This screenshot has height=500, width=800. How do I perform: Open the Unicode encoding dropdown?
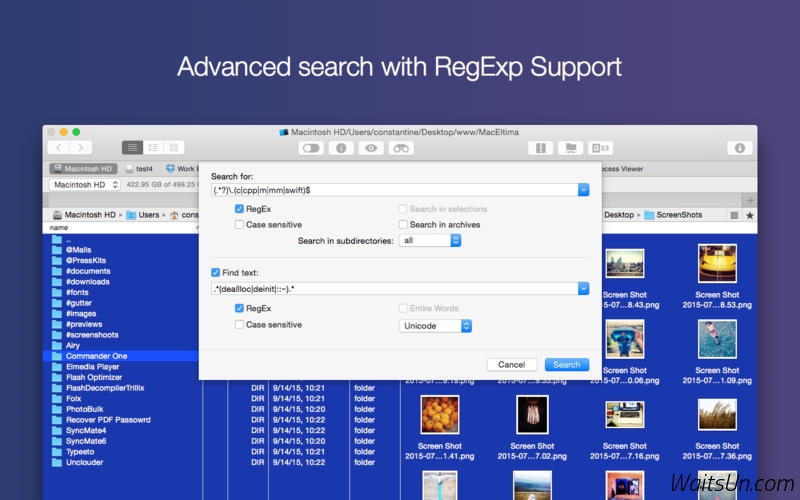(x=436, y=326)
